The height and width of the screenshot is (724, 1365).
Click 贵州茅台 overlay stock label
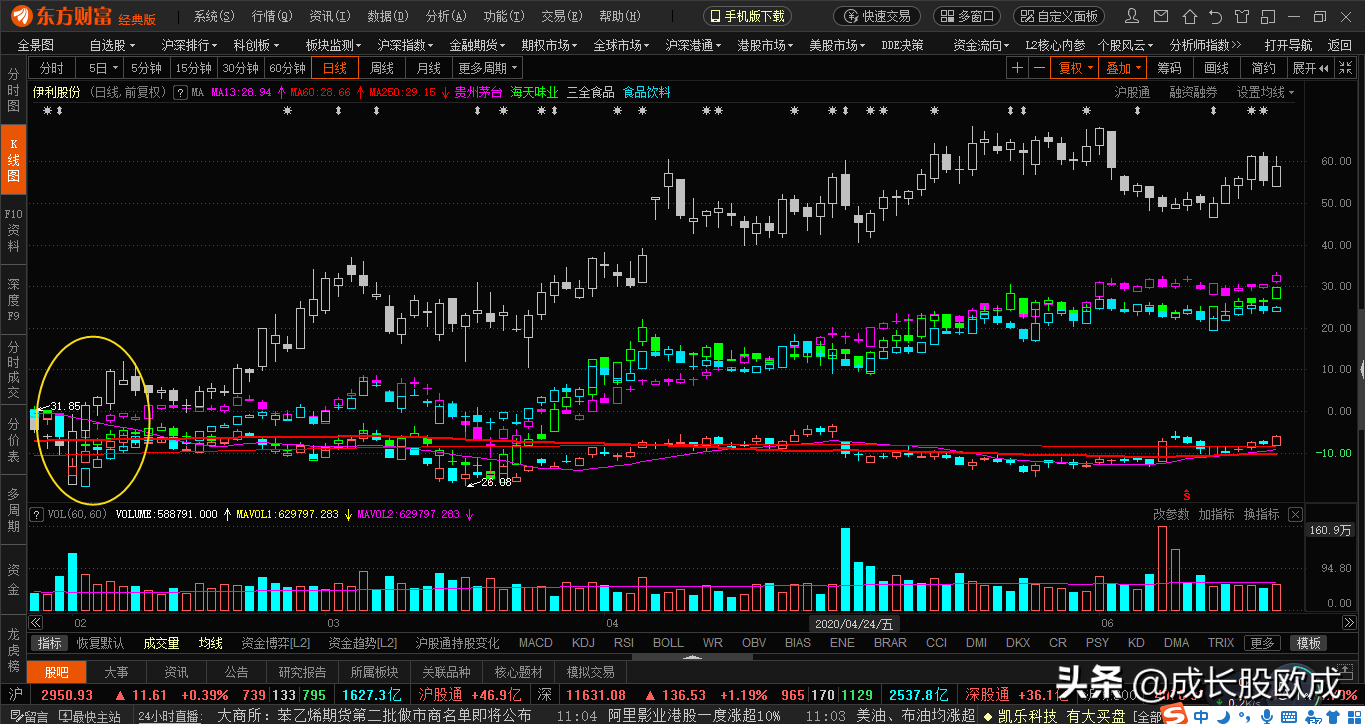pos(477,92)
